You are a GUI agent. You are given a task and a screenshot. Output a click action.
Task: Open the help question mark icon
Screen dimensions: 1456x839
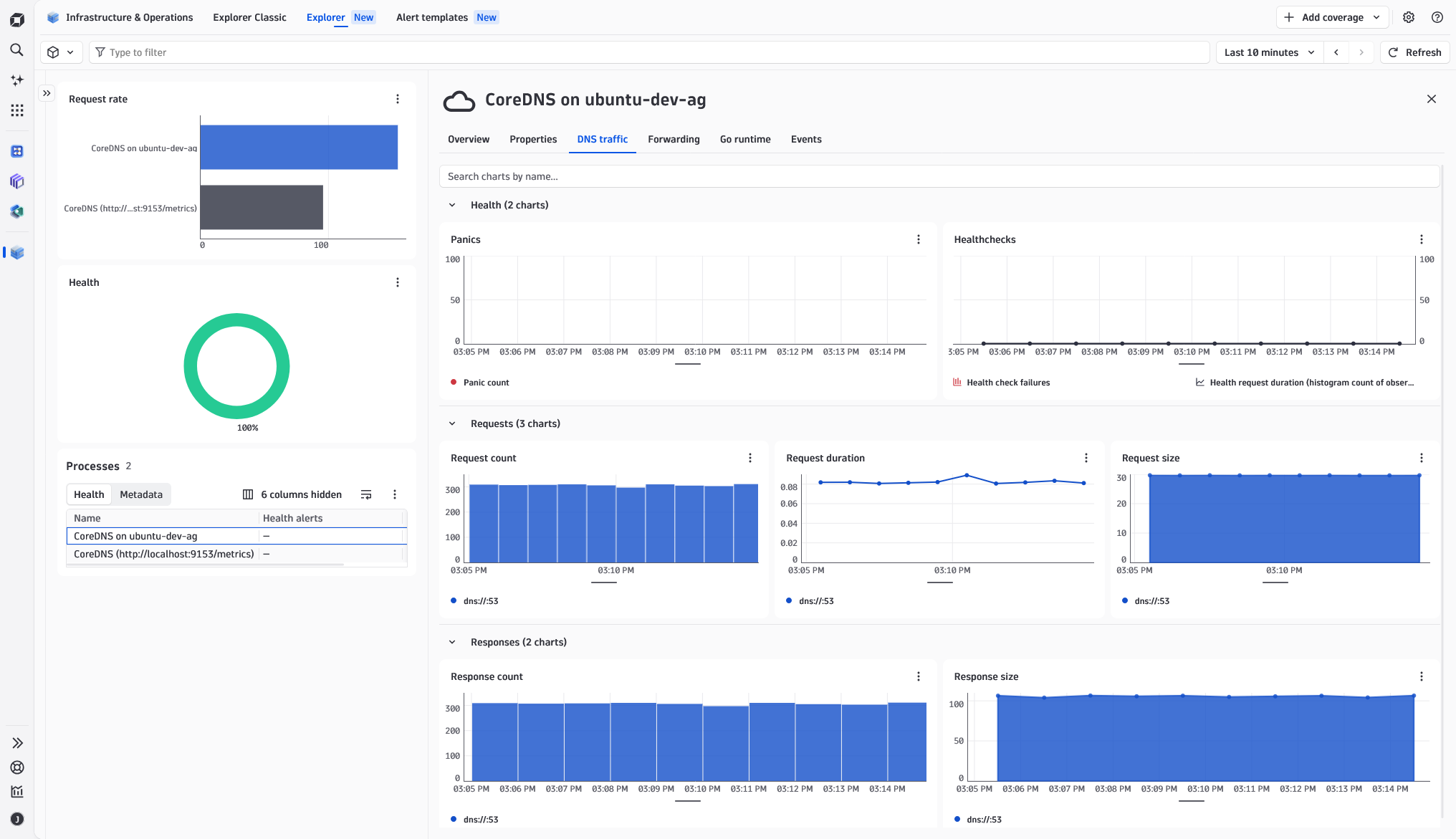(x=1437, y=17)
